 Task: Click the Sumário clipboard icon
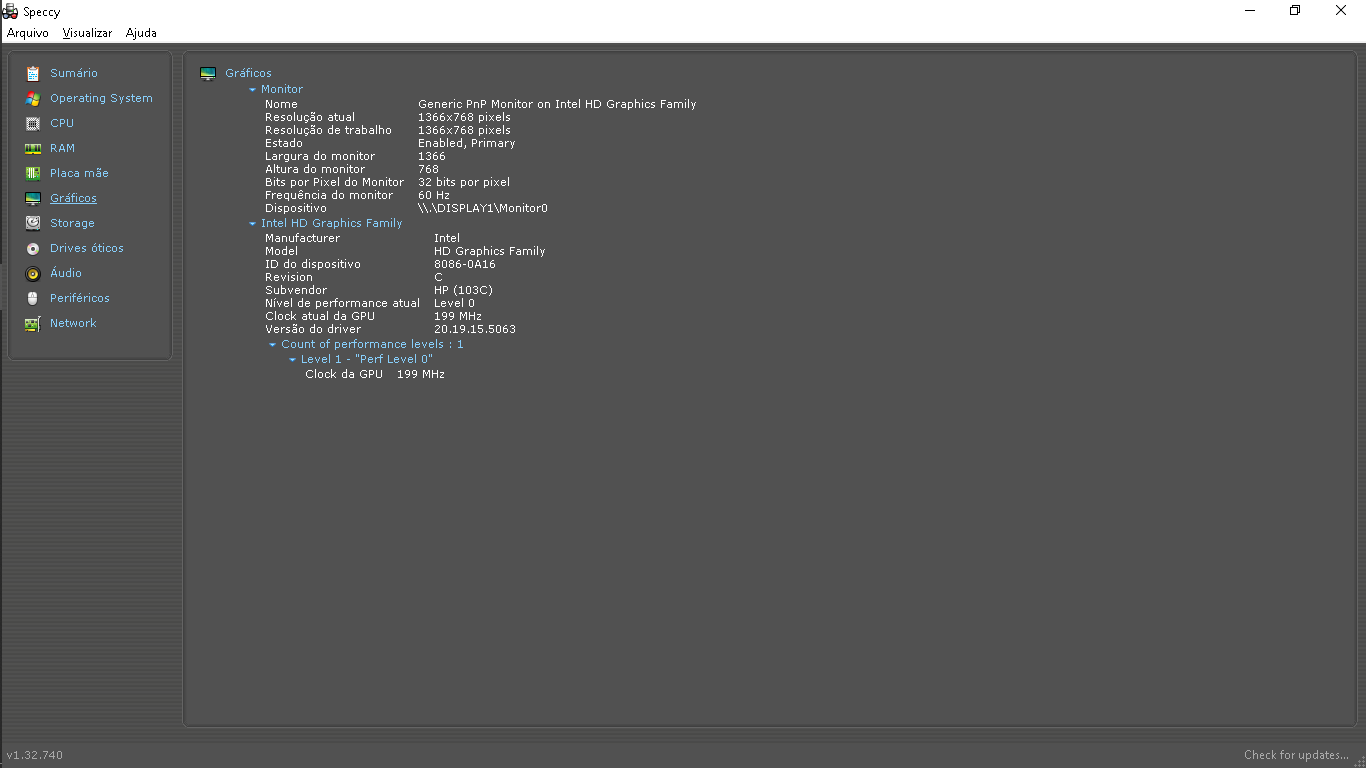click(33, 73)
